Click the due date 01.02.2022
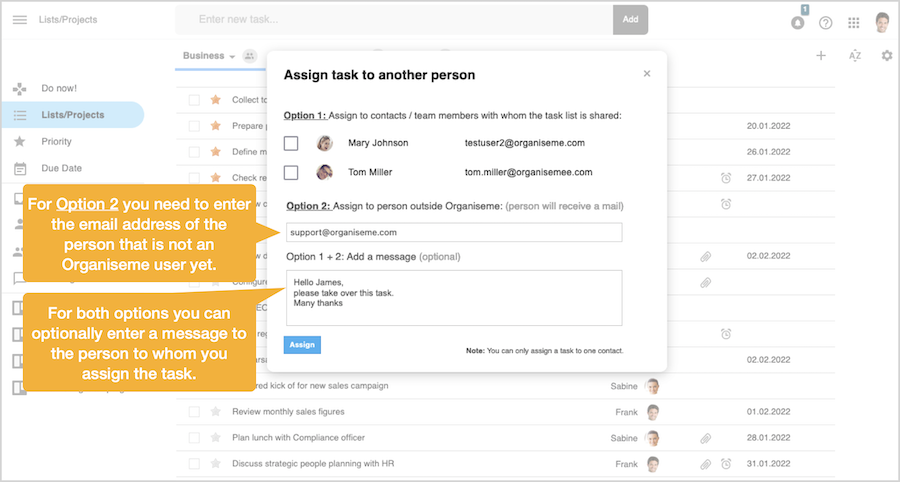900x482 pixels. (x=768, y=412)
